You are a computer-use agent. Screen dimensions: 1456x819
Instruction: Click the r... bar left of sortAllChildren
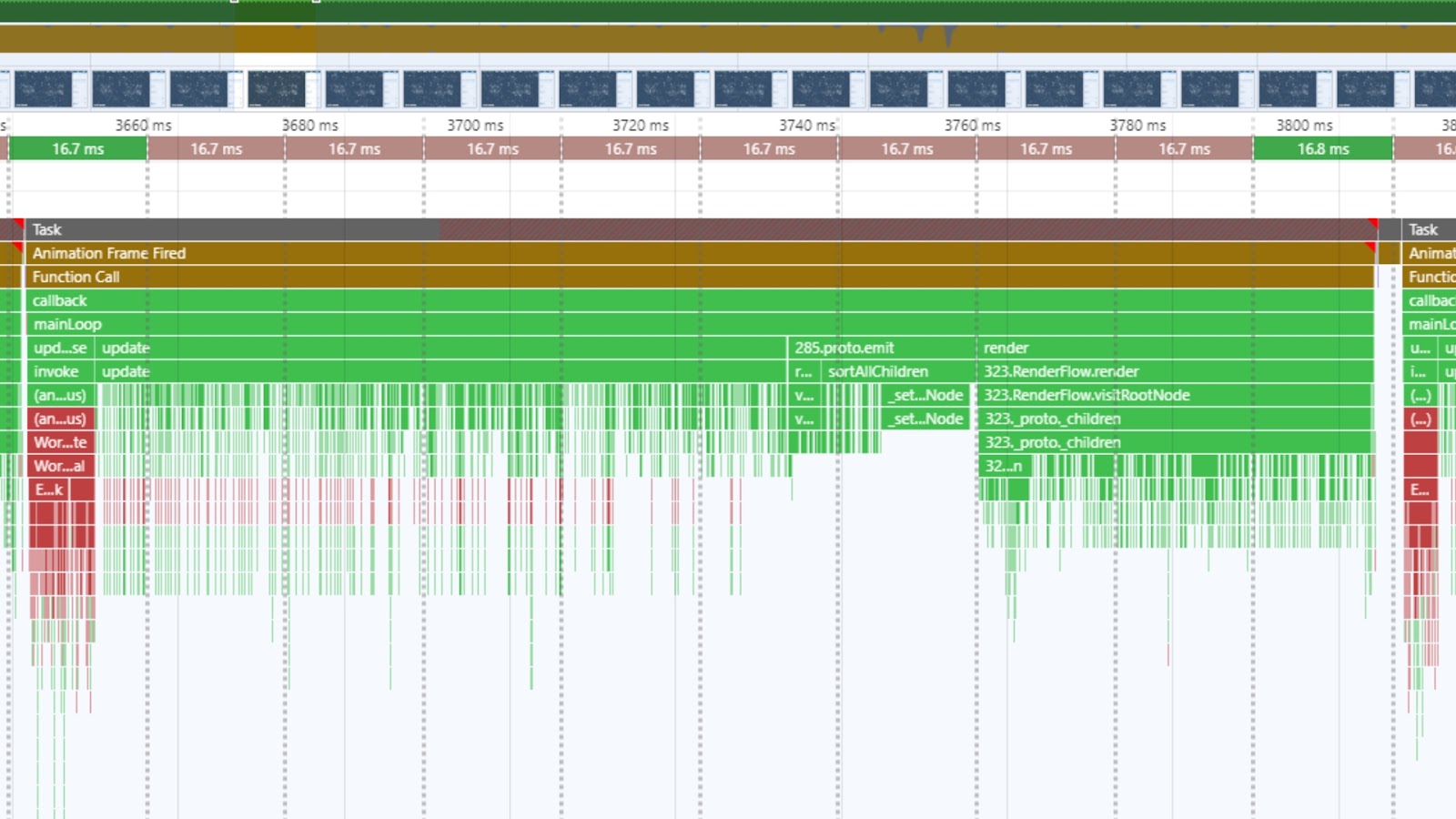804,371
